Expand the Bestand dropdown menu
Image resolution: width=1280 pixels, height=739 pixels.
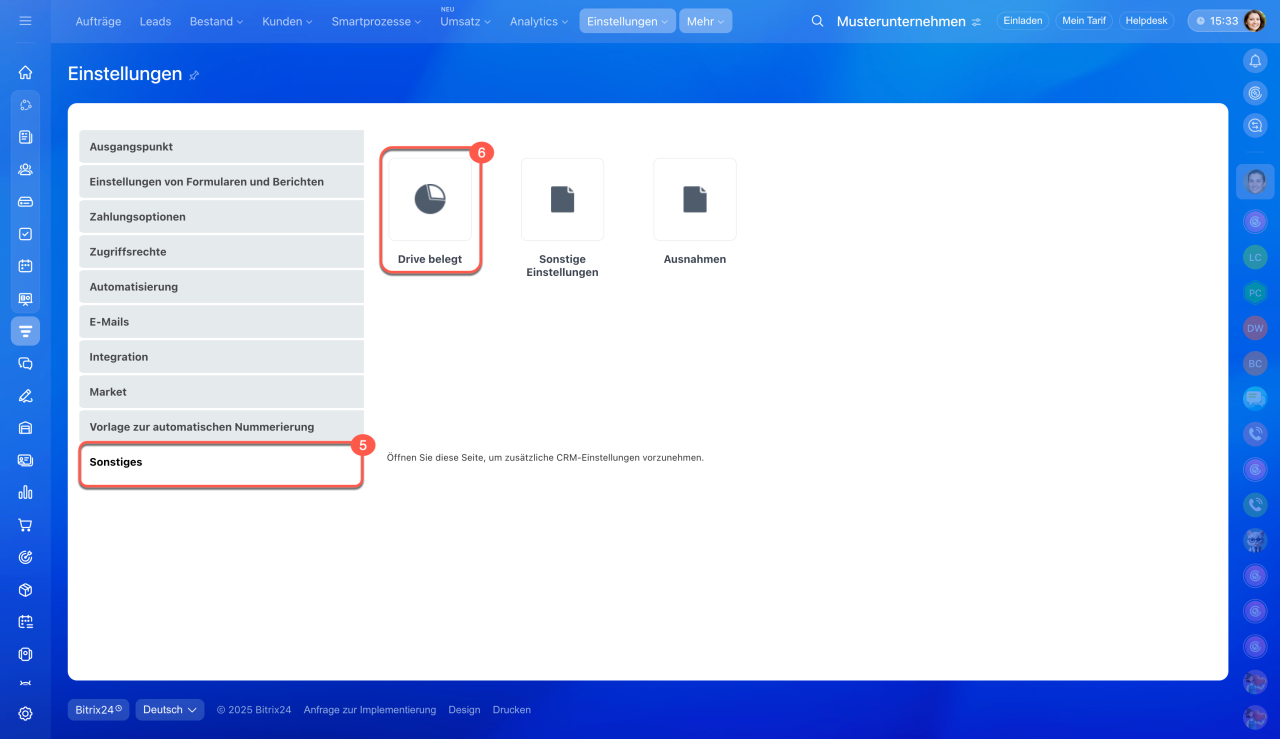pos(216,21)
